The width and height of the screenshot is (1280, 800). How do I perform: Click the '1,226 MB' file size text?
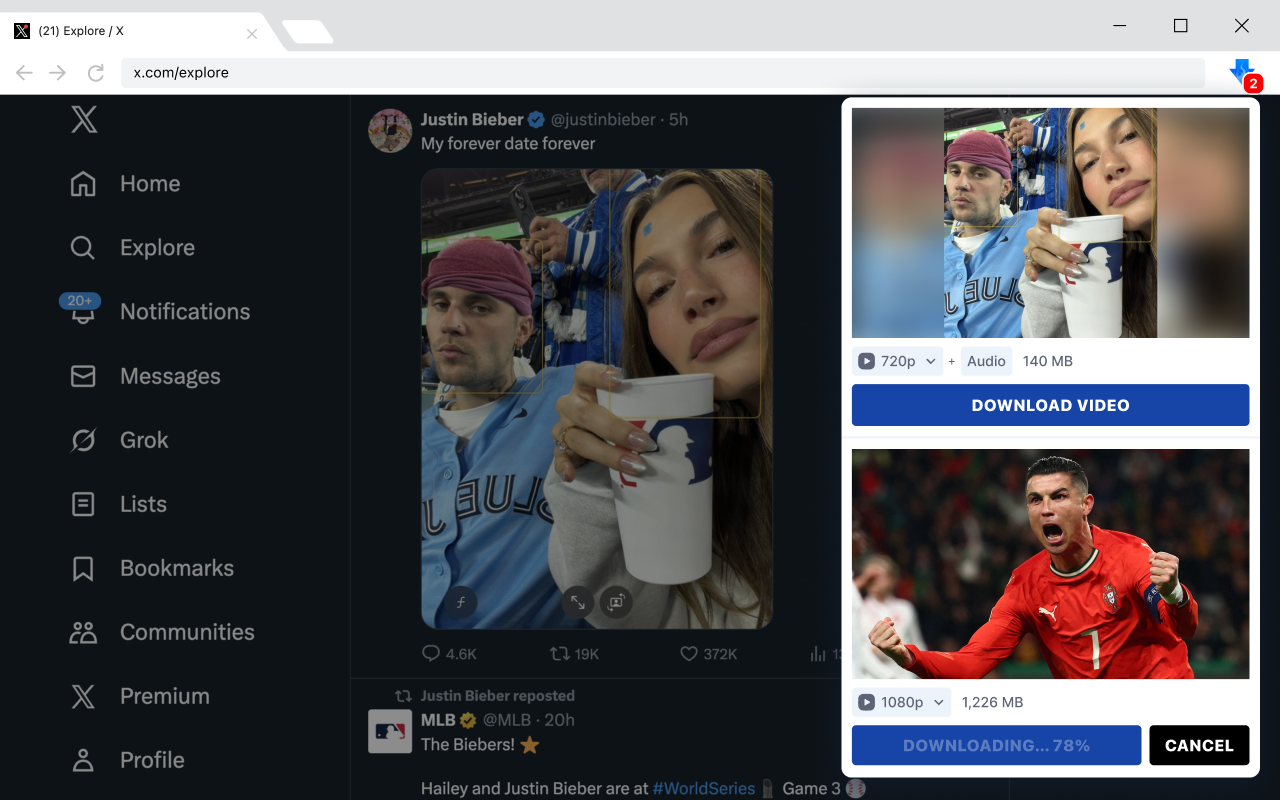(x=992, y=702)
